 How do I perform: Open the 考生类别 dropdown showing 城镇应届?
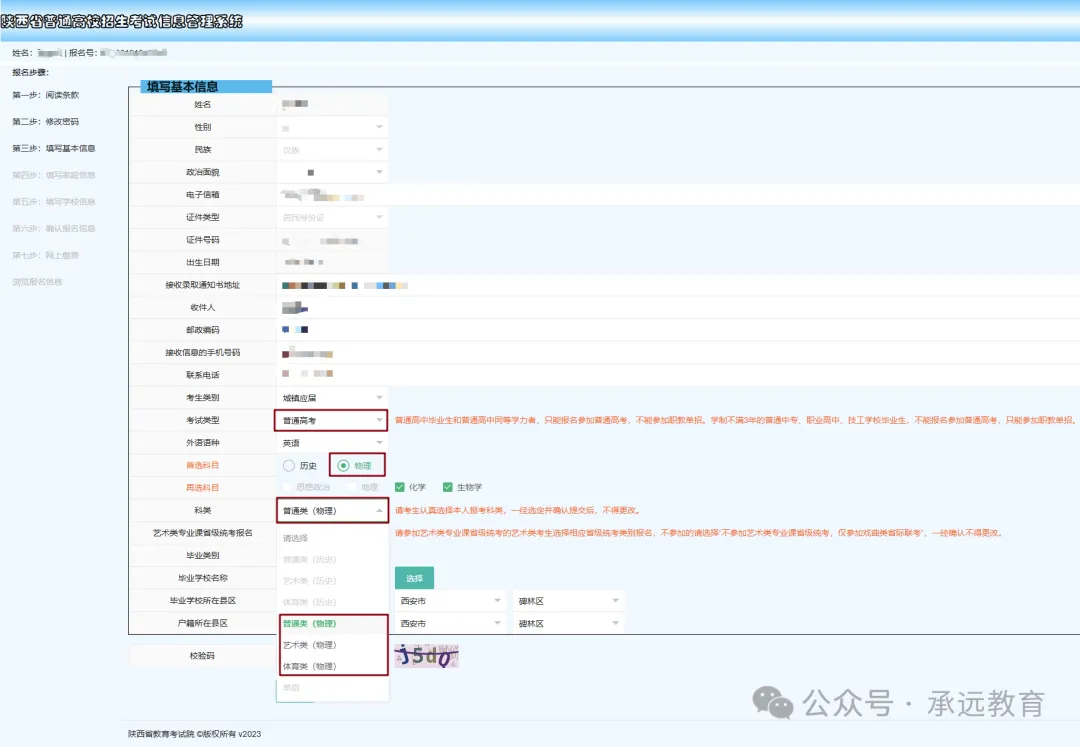[x=331, y=398]
